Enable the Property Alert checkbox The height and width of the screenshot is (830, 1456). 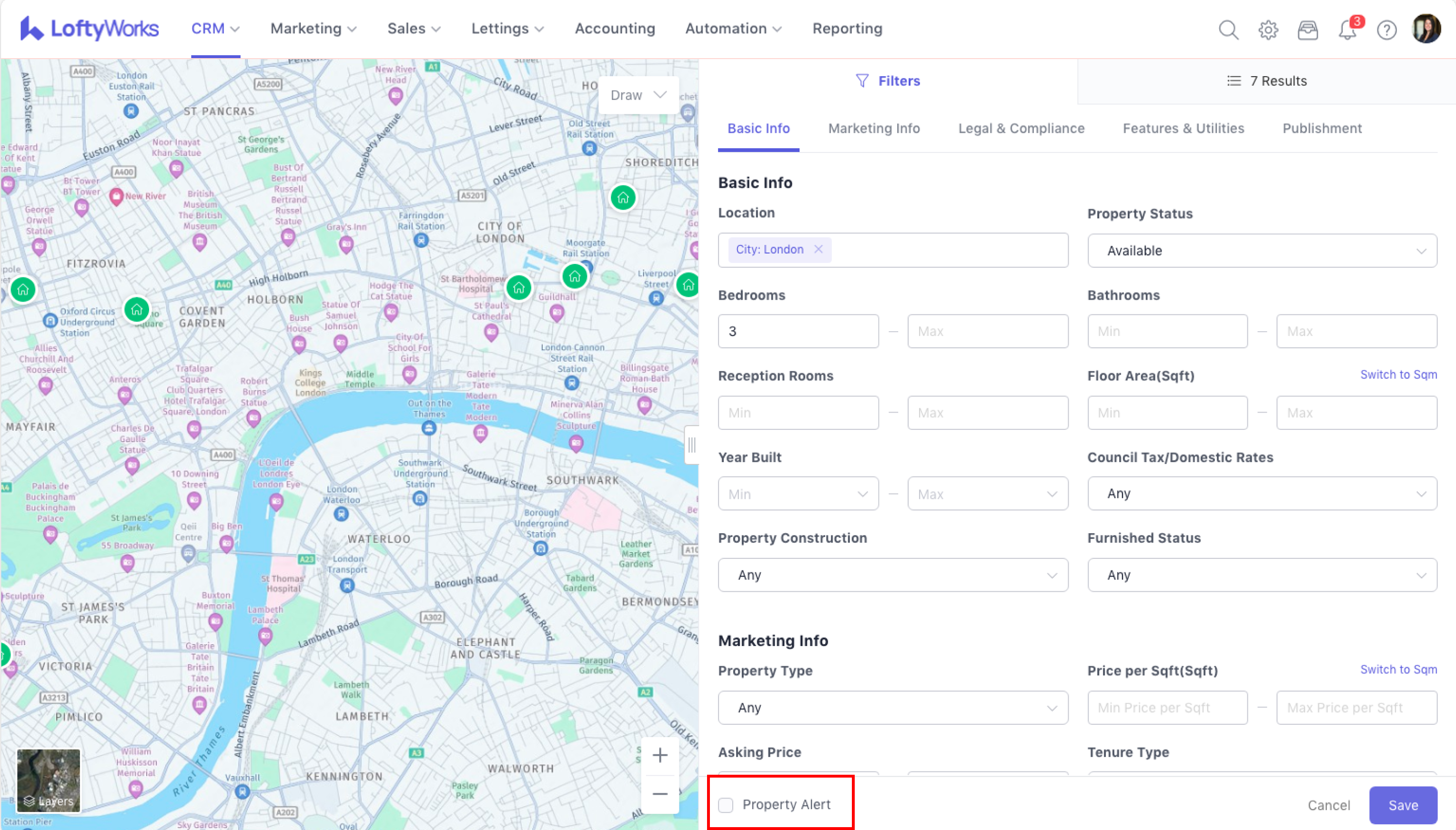tap(726, 805)
